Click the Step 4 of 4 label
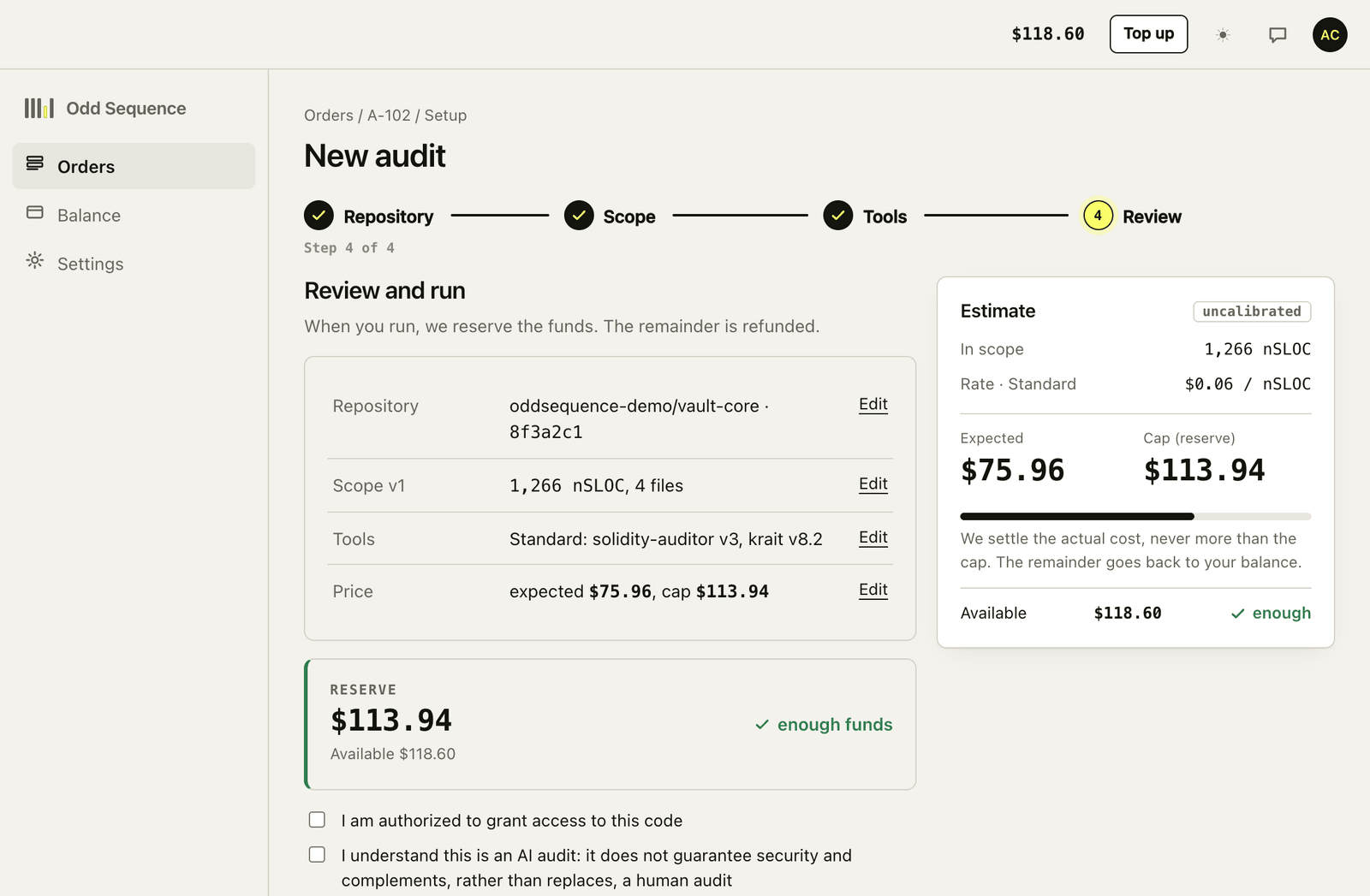Screen dimensions: 1370x896 pos(349,247)
